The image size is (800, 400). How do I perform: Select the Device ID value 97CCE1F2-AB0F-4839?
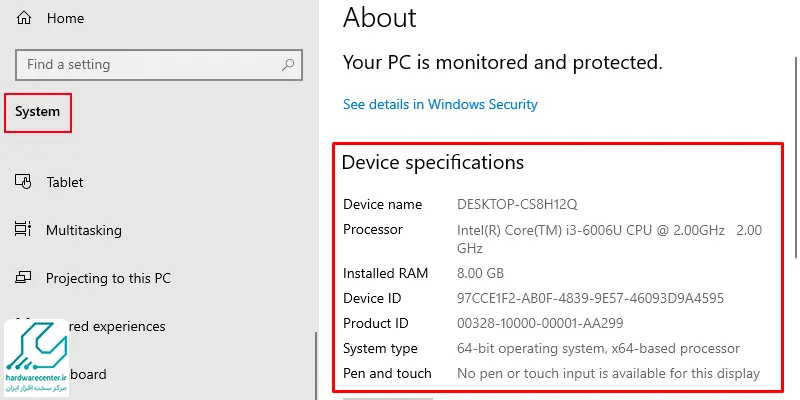(590, 298)
